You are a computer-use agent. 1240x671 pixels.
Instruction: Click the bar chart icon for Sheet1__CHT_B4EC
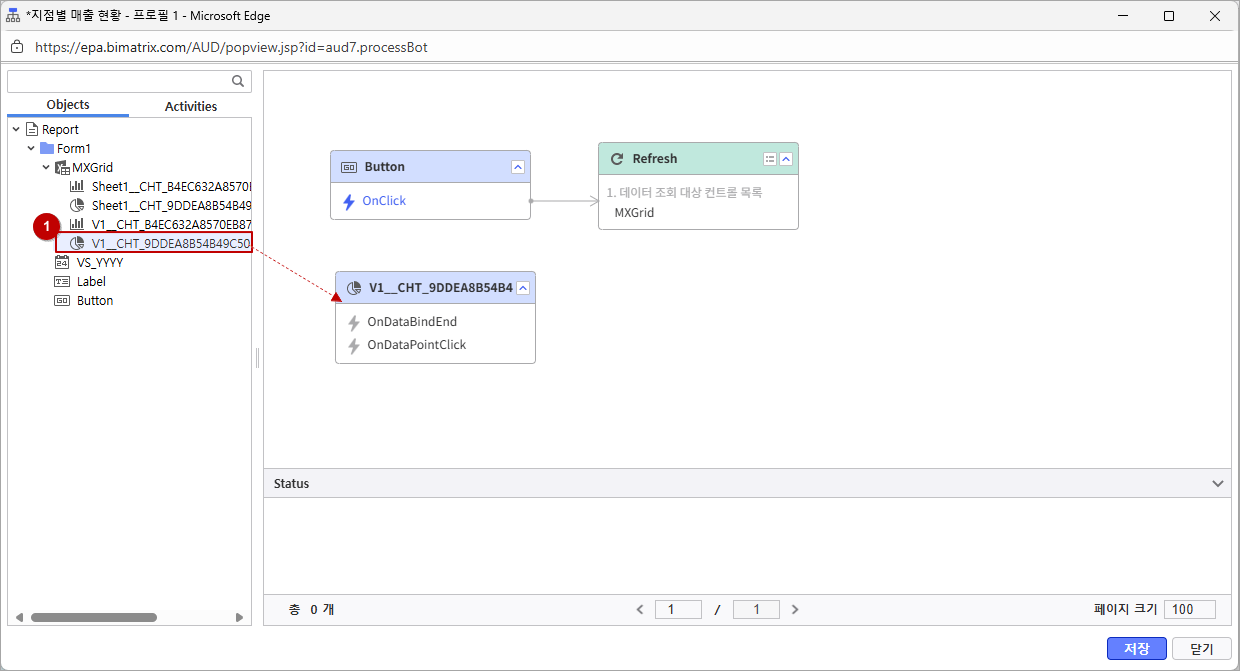tap(77, 187)
